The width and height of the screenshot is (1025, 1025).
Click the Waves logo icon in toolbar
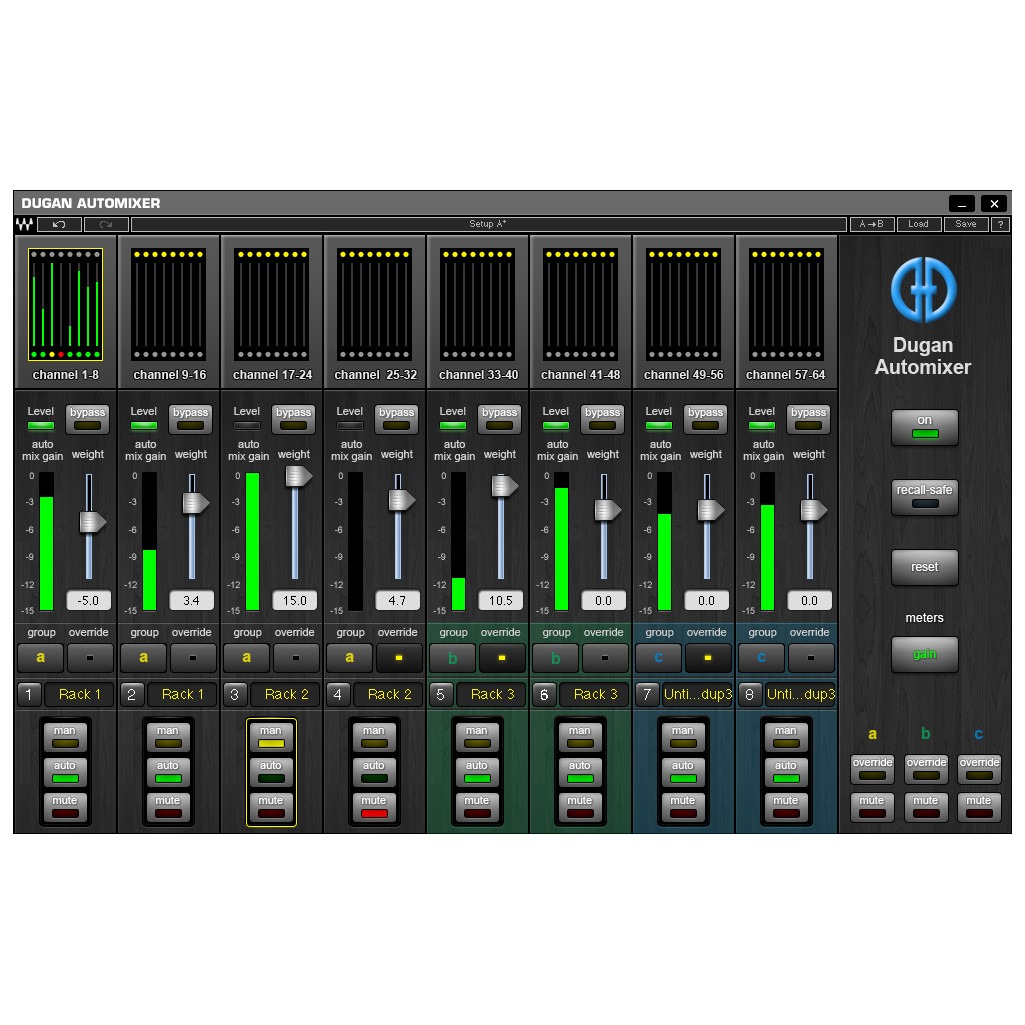(x=23, y=225)
